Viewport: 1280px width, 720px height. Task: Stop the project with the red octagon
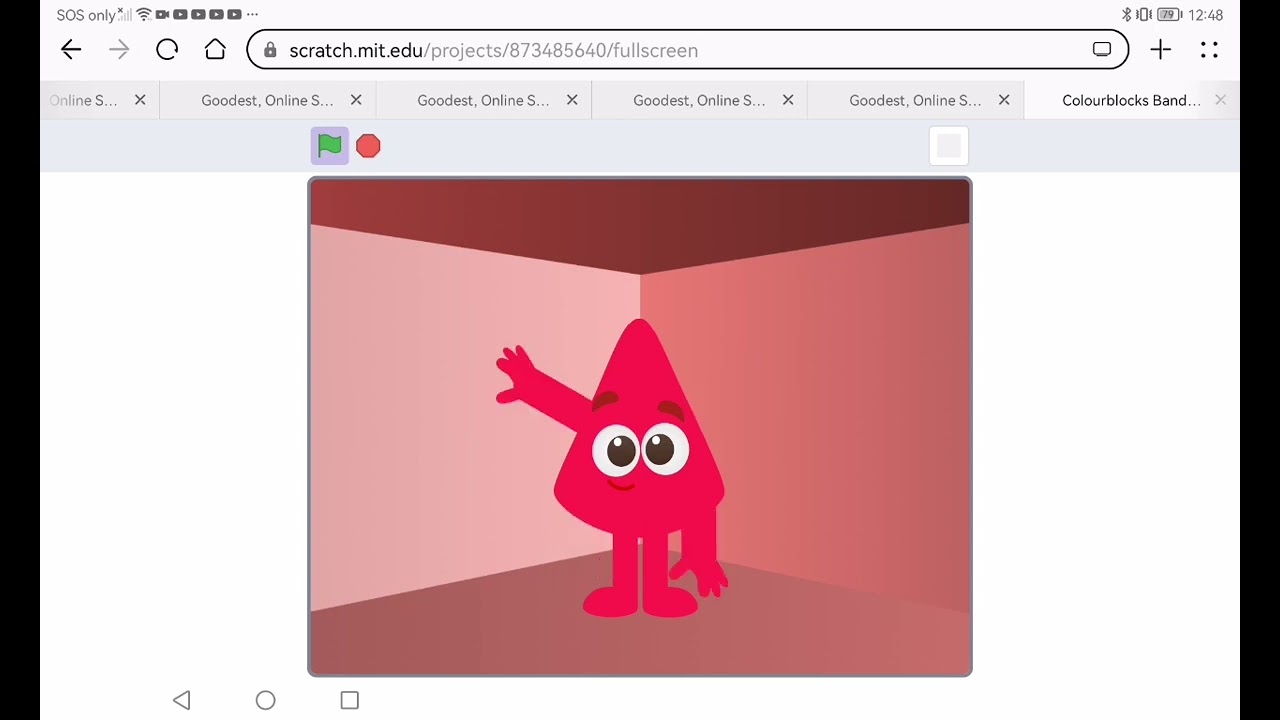click(368, 146)
